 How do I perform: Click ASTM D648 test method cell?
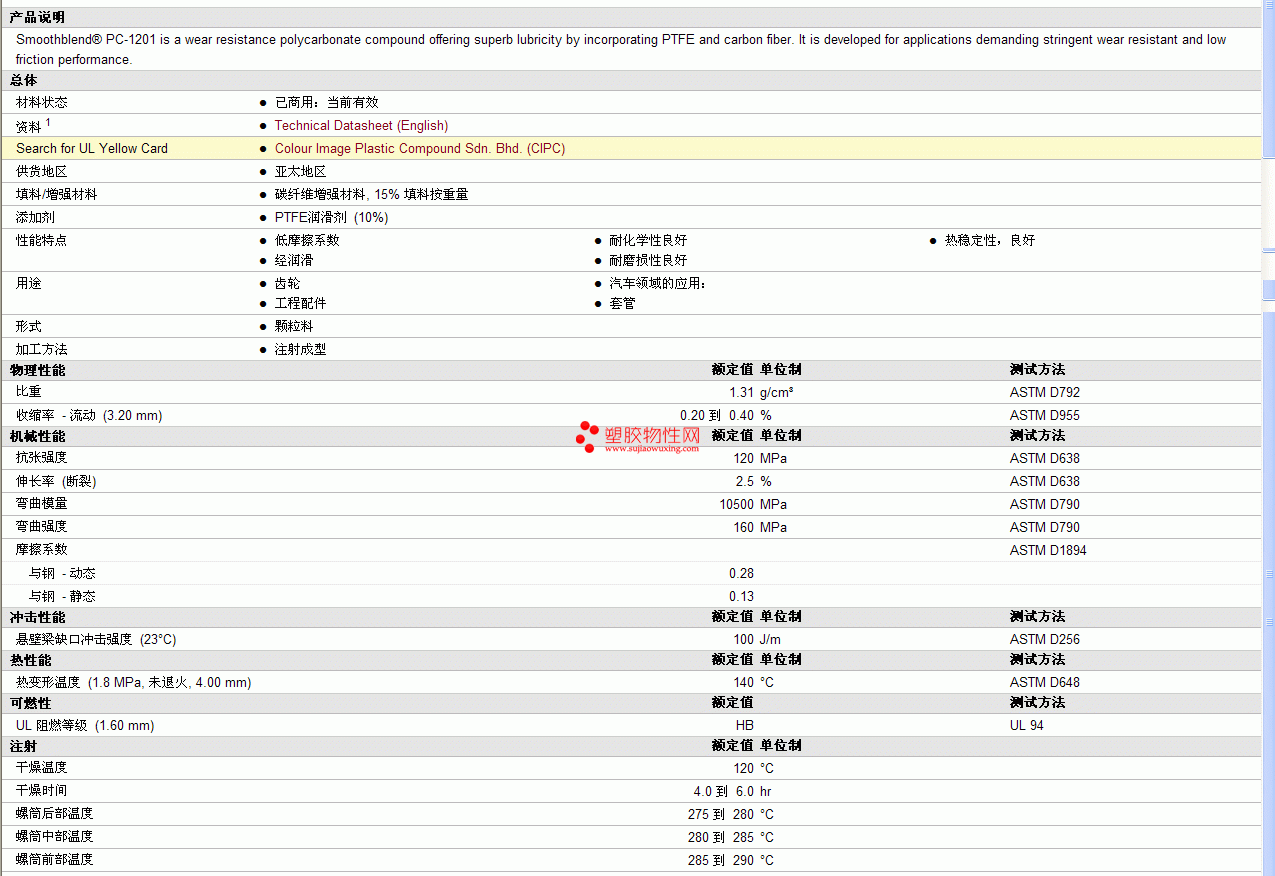[x=1045, y=682]
